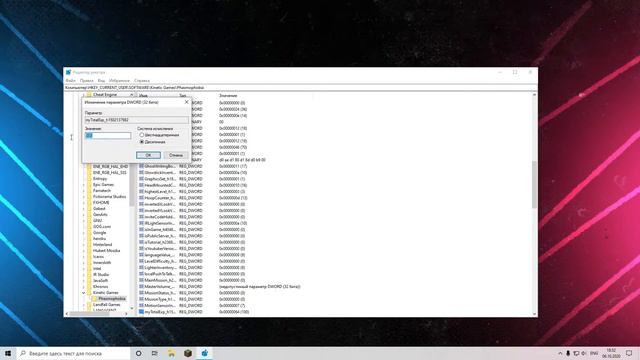Open the Файл menu
The width and height of the screenshot is (640, 360).
[70, 81]
